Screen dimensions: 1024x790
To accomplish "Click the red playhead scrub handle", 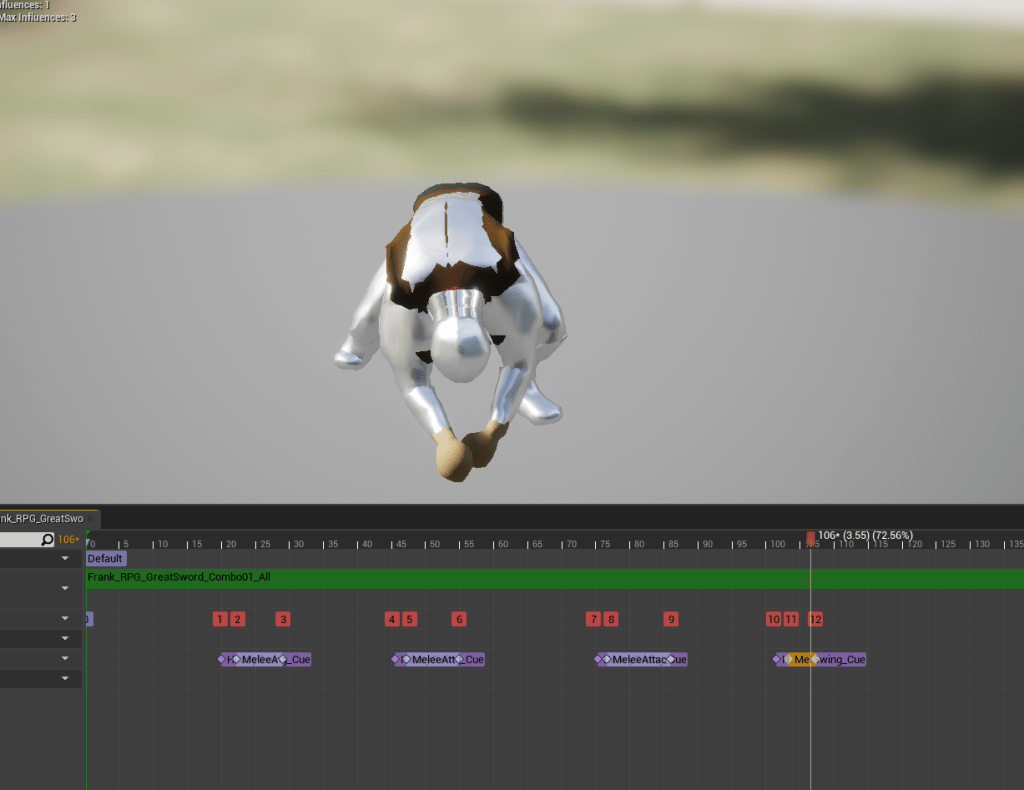I will pyautogui.click(x=810, y=539).
